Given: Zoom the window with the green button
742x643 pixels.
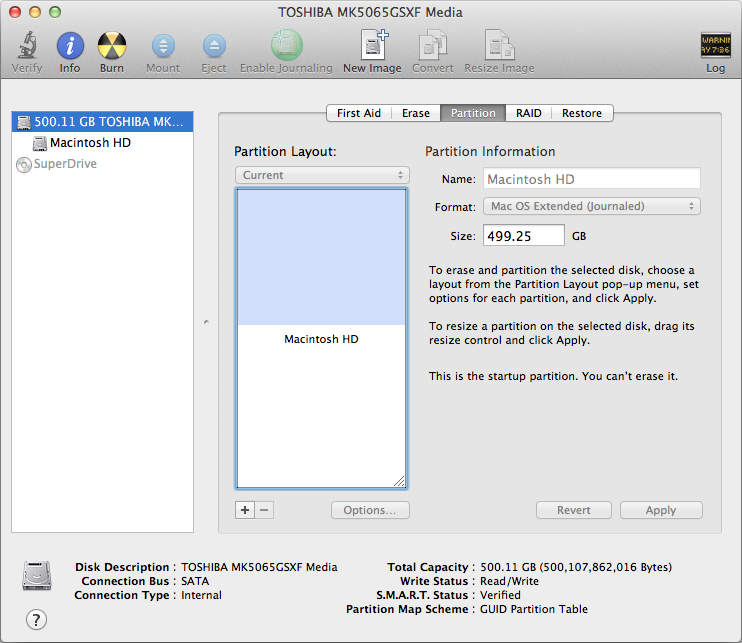Looking at the screenshot, I should [55, 12].
